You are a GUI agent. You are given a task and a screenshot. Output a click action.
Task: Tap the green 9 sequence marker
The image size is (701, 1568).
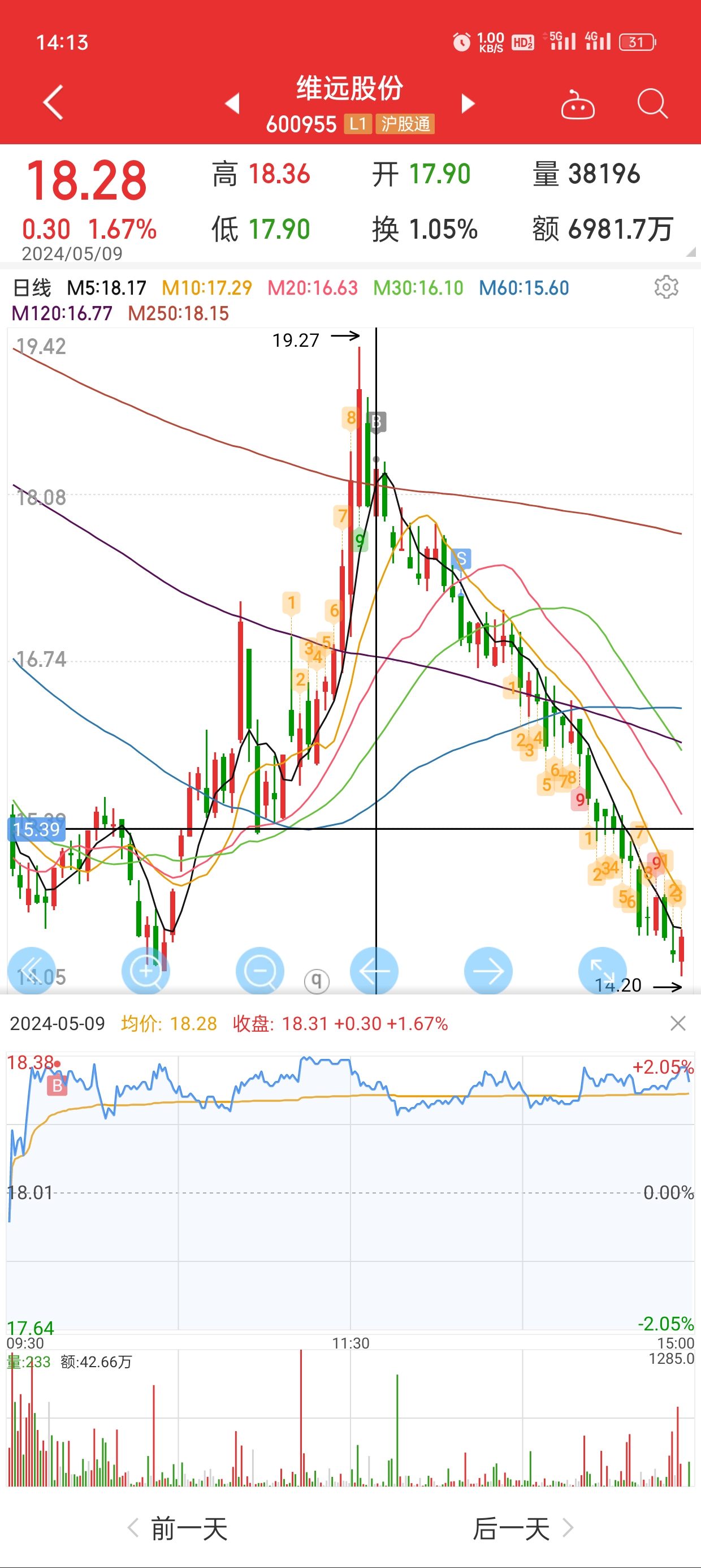[x=360, y=541]
